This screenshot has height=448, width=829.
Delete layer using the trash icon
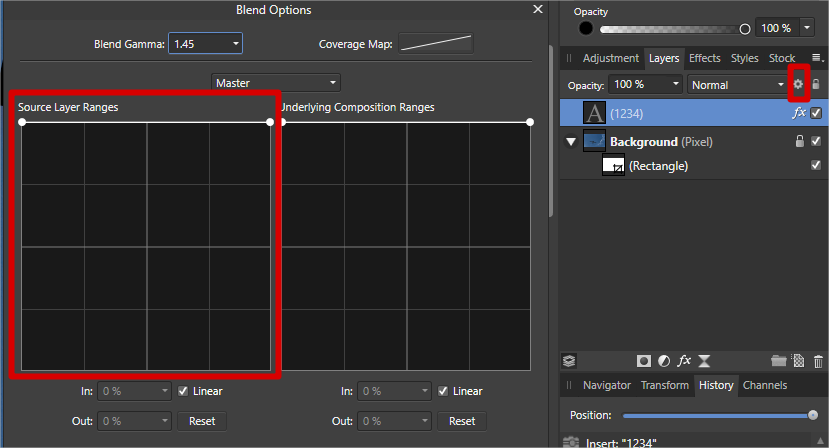pos(819,361)
